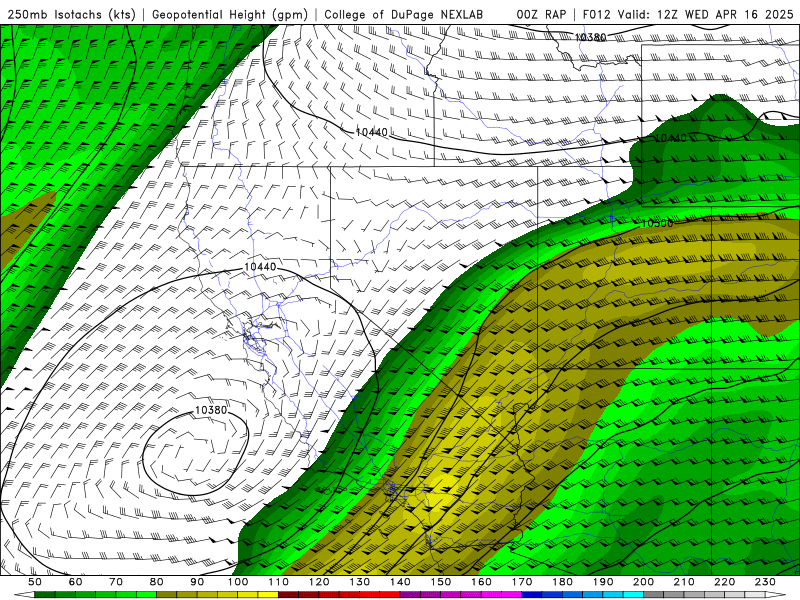This screenshot has height=600, width=800.
Task: Click the 180 value on the color scale
Action: (x=562, y=582)
